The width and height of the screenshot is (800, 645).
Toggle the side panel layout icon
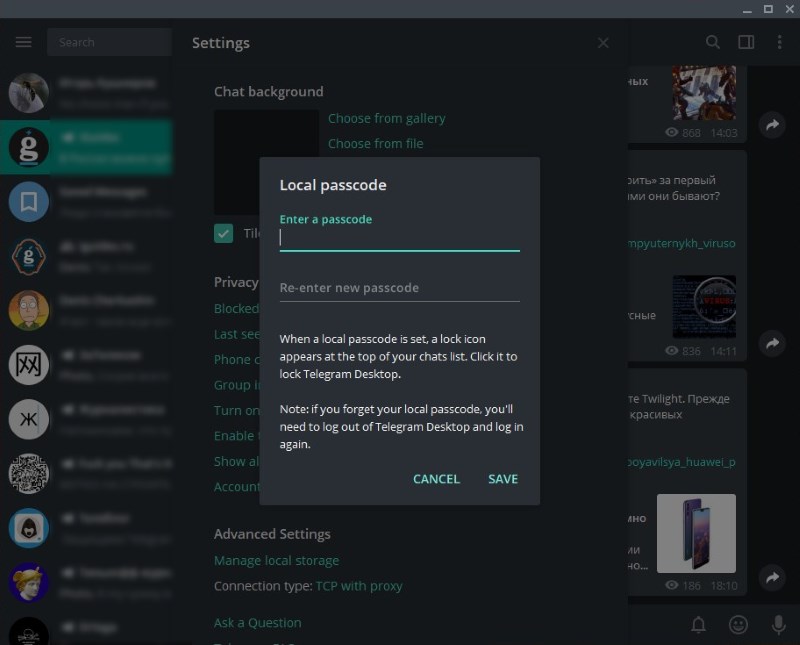click(746, 42)
